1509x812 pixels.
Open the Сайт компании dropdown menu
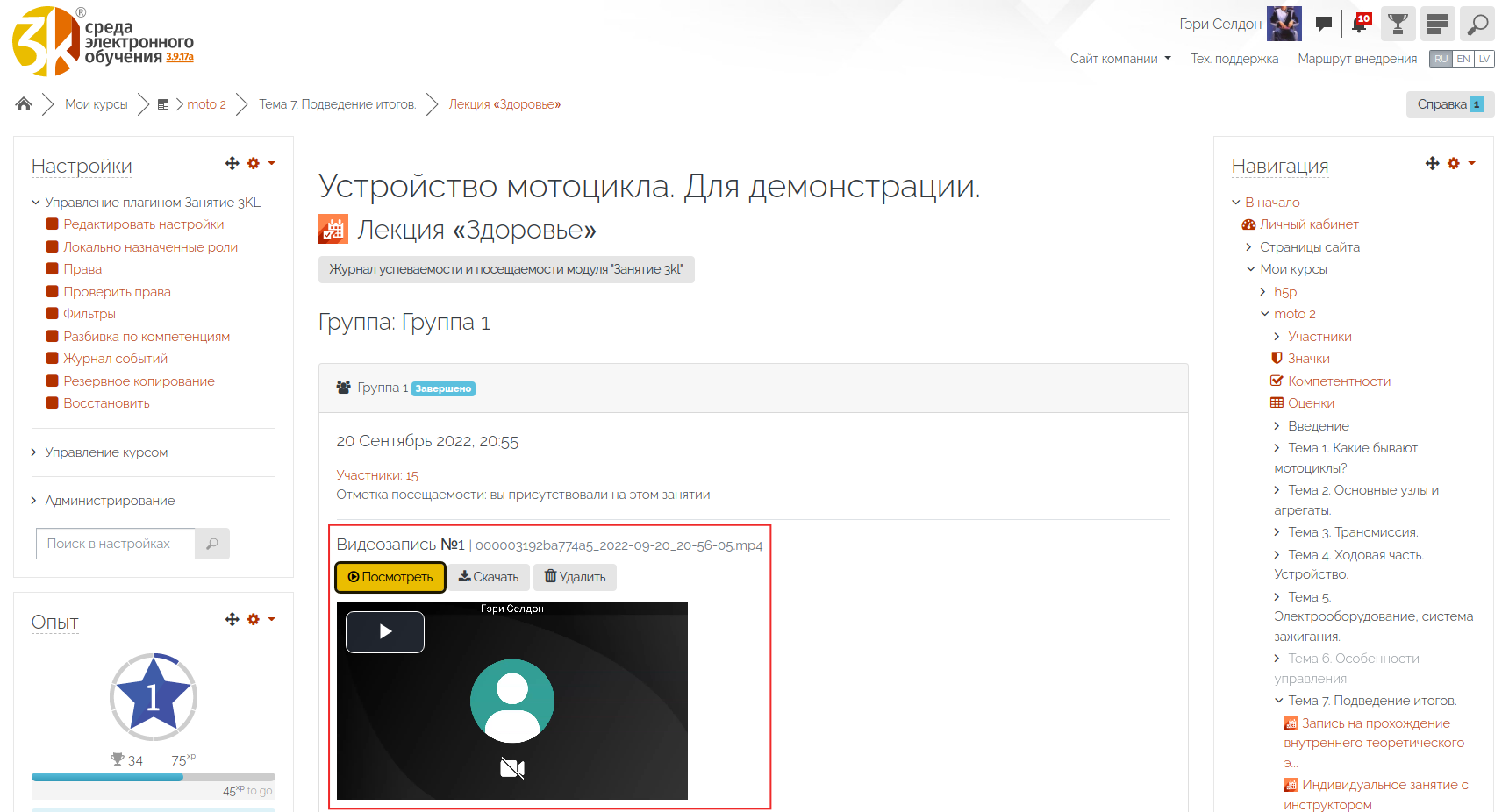point(1120,59)
